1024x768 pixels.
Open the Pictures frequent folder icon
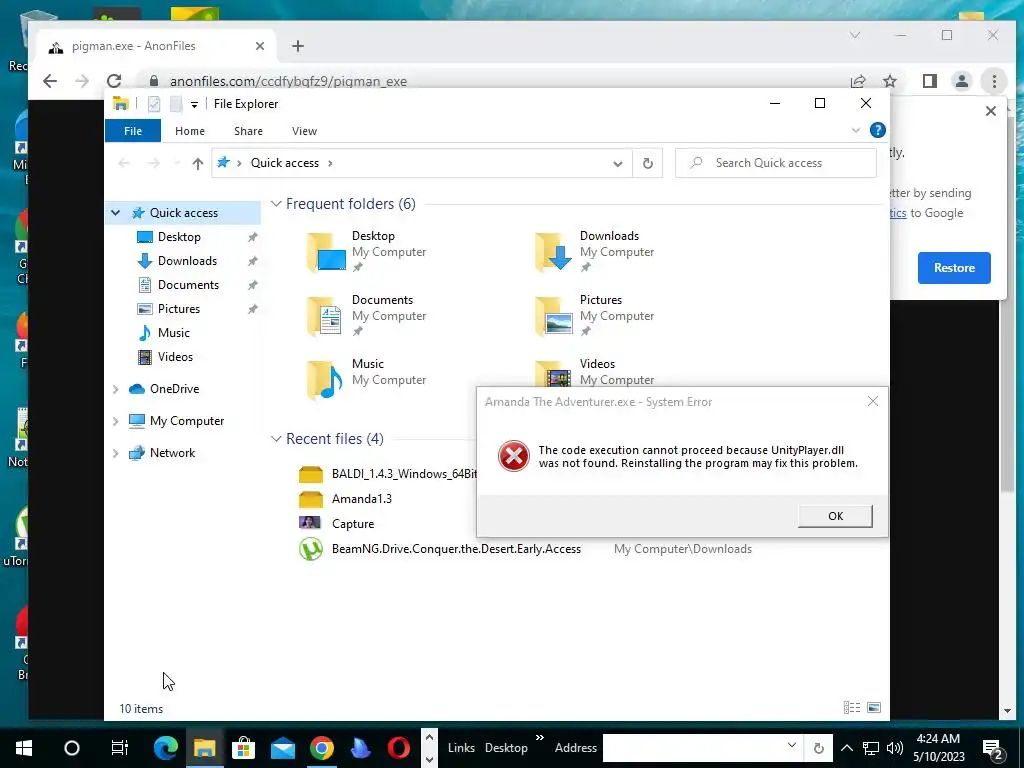(x=553, y=315)
